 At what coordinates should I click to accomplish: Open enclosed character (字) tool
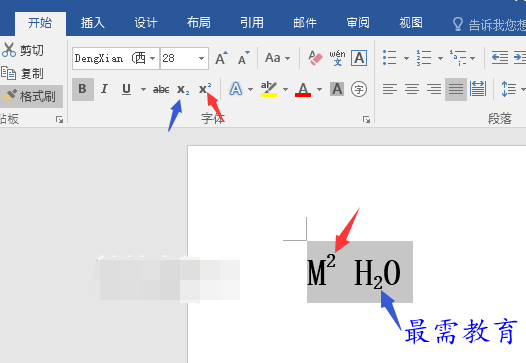tap(359, 89)
